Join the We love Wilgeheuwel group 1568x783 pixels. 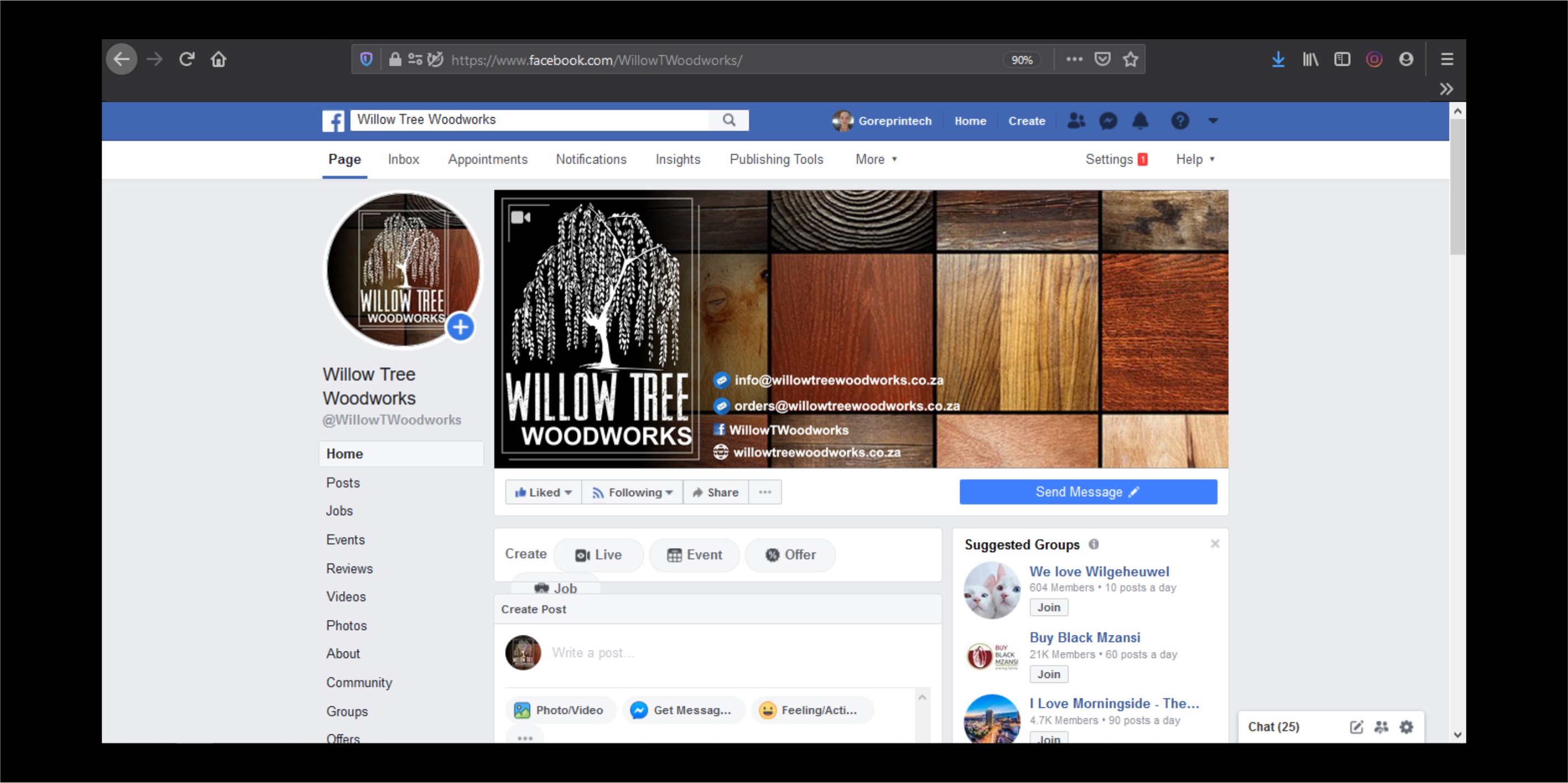coord(1048,607)
